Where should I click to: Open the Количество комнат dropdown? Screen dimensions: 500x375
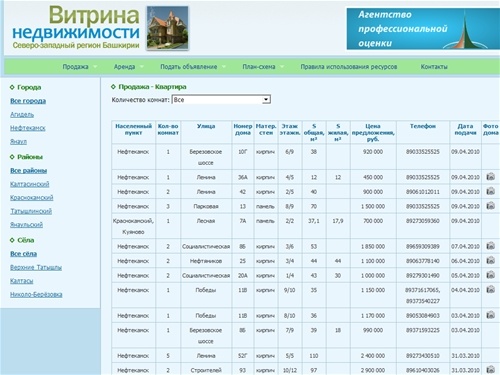[x=221, y=100]
